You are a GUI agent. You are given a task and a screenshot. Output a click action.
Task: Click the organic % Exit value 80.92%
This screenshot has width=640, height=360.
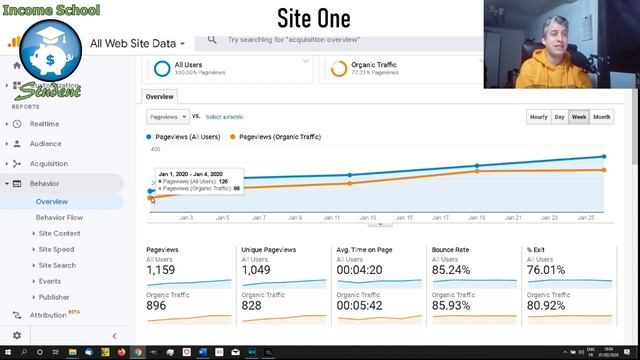(546, 305)
